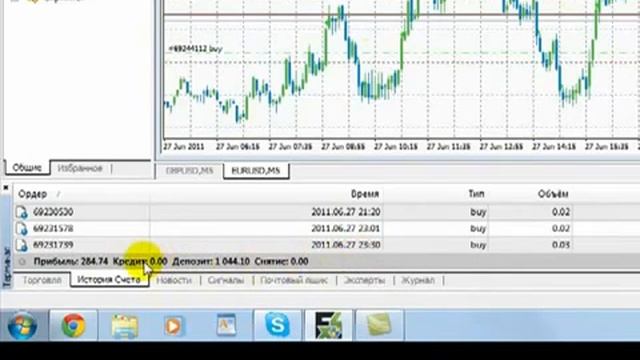Open the Почтовый ящик tab

pos(294,280)
